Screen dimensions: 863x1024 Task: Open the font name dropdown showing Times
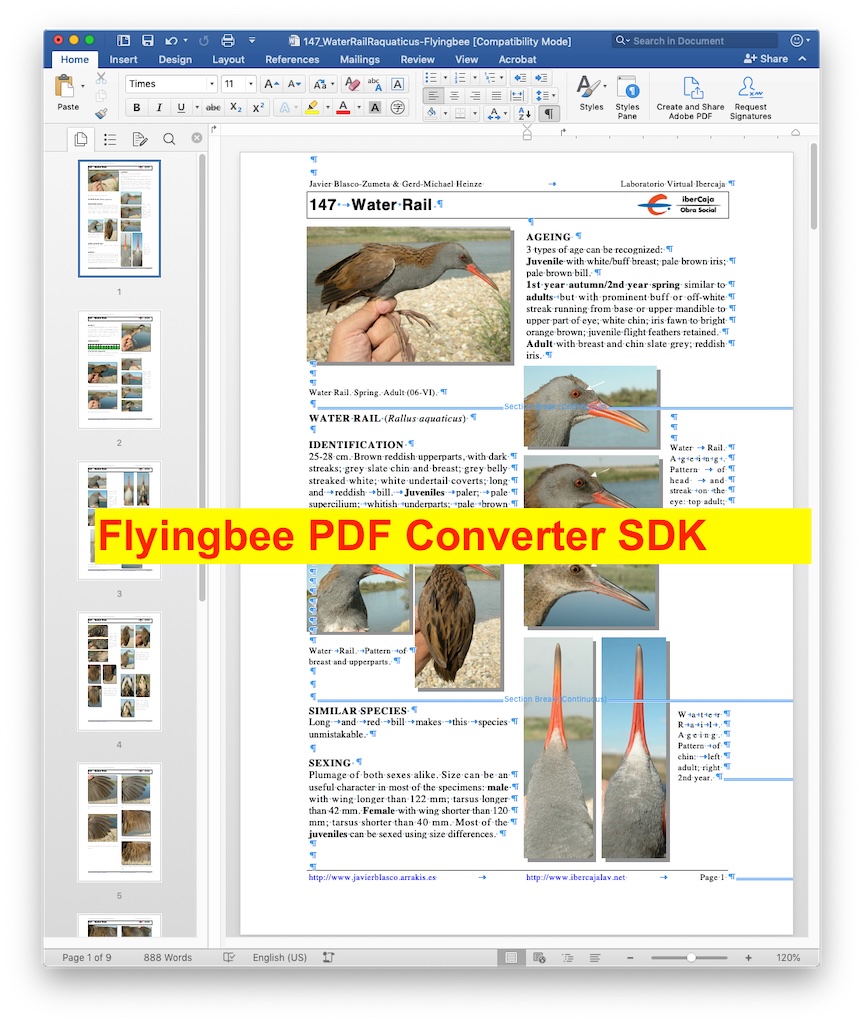(x=169, y=84)
